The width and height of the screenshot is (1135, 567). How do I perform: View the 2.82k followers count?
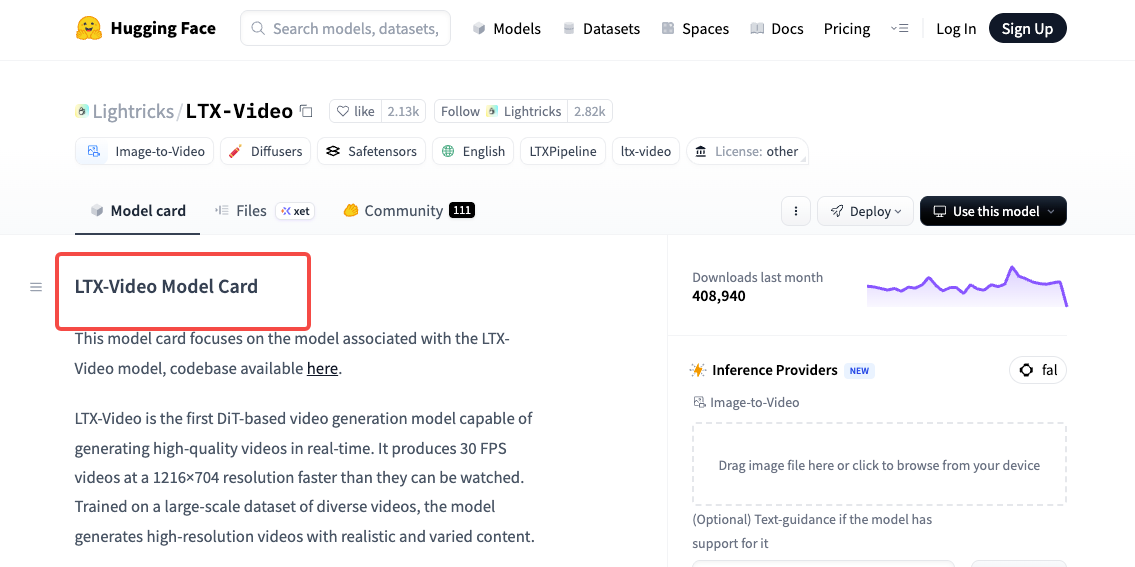590,112
